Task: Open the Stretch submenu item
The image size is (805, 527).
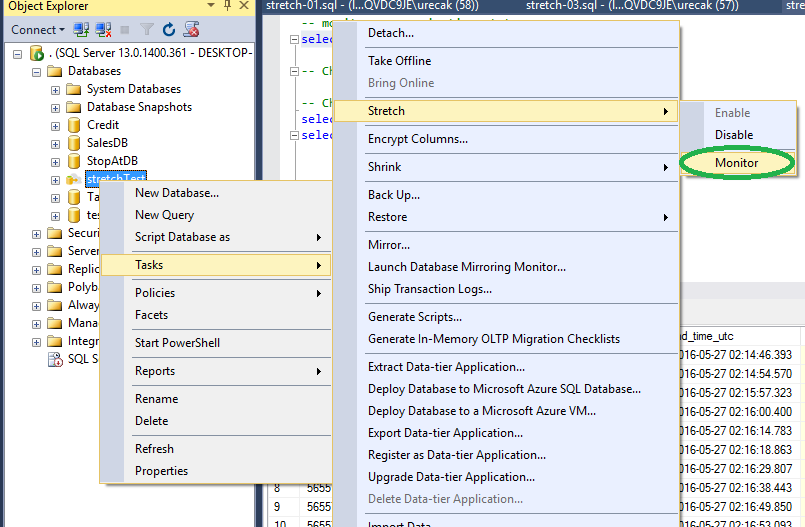Action: (x=506, y=111)
